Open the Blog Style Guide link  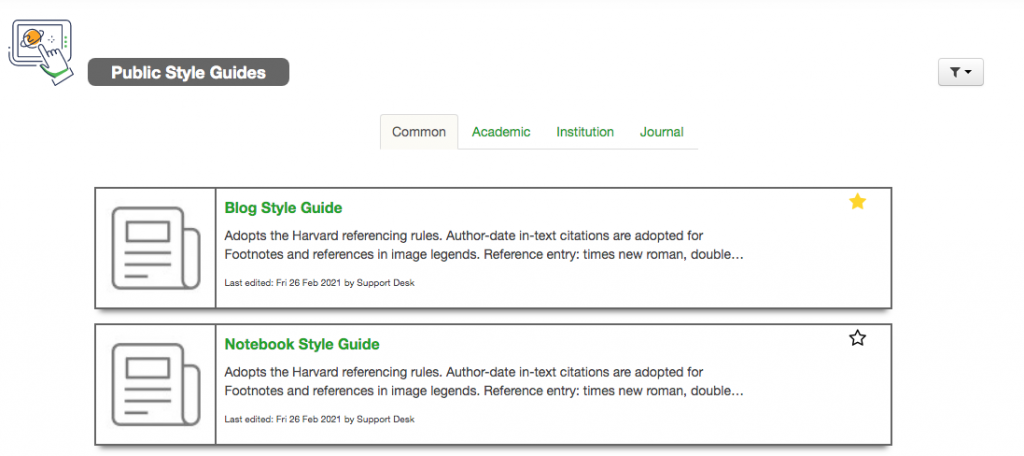point(283,208)
